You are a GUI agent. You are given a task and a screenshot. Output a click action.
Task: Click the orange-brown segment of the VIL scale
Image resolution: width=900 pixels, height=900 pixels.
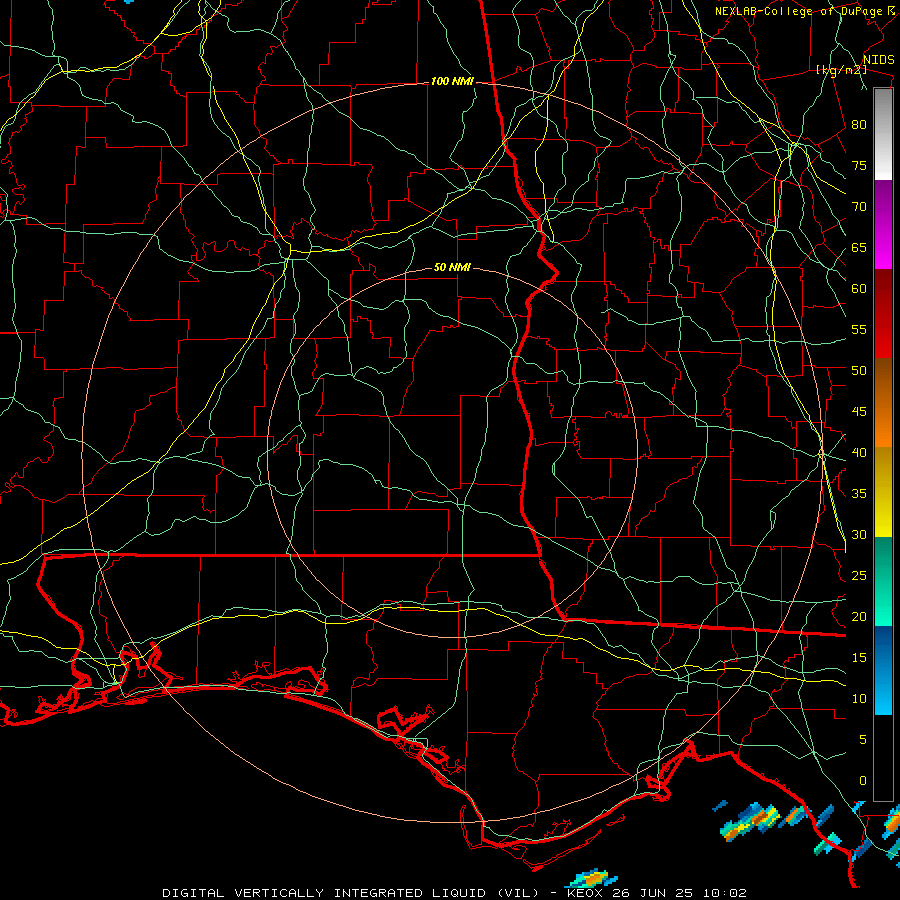(883, 403)
